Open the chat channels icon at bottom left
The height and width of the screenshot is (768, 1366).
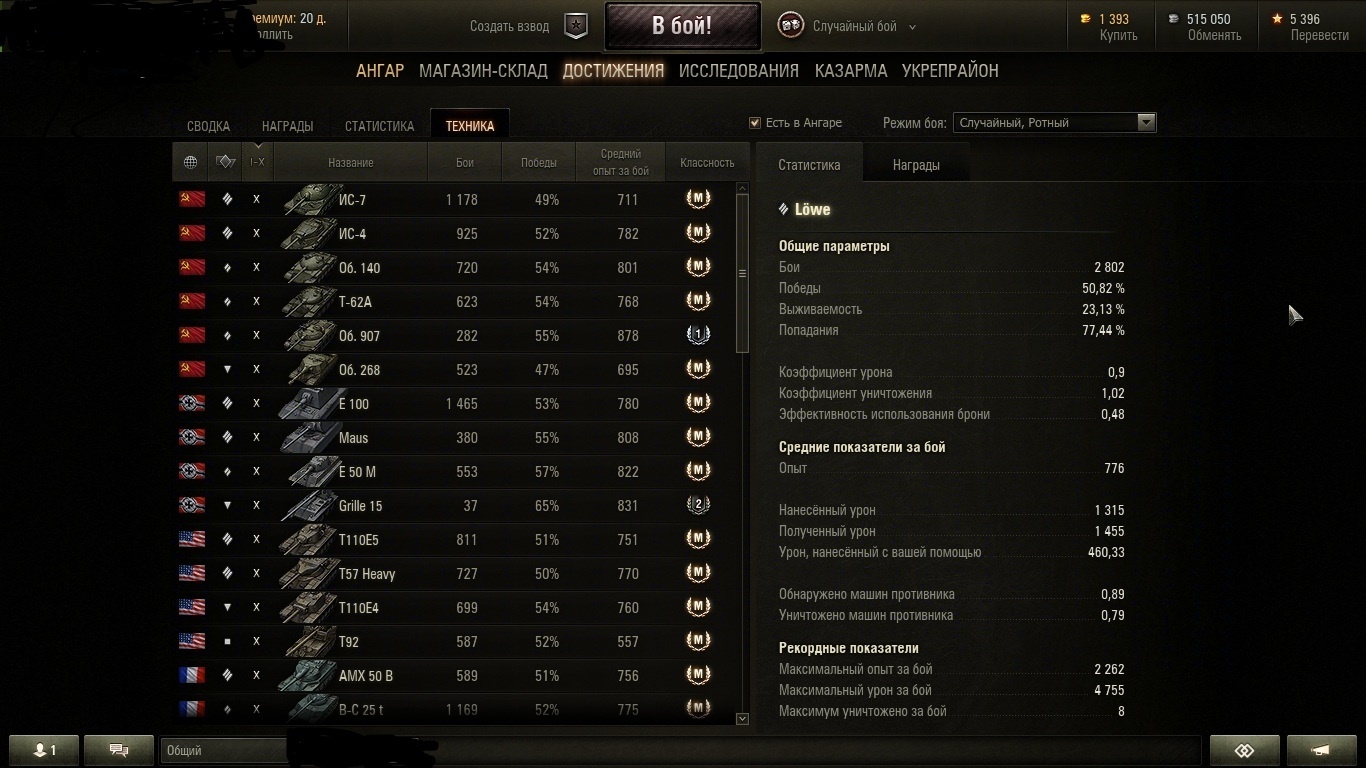click(119, 750)
